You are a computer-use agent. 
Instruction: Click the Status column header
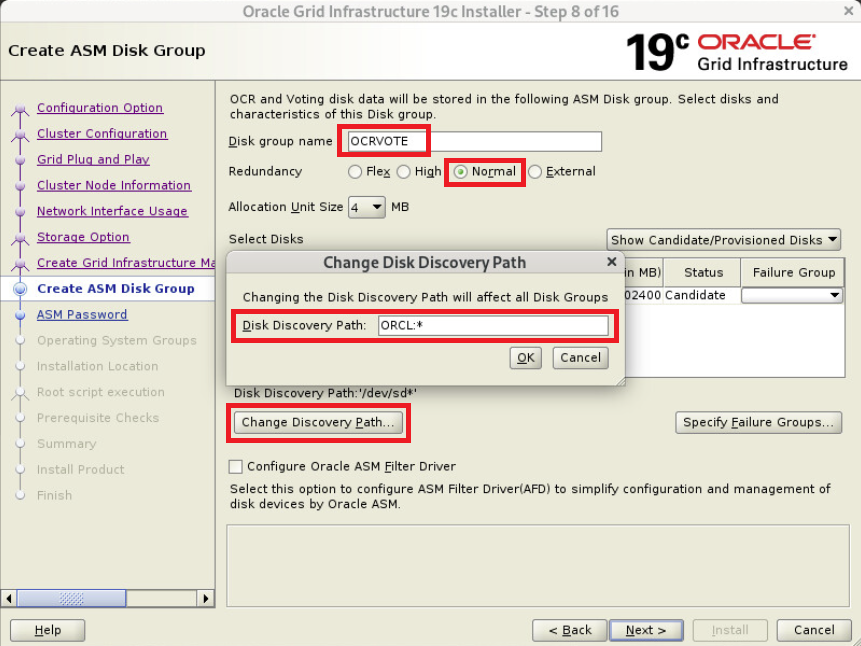tap(703, 272)
